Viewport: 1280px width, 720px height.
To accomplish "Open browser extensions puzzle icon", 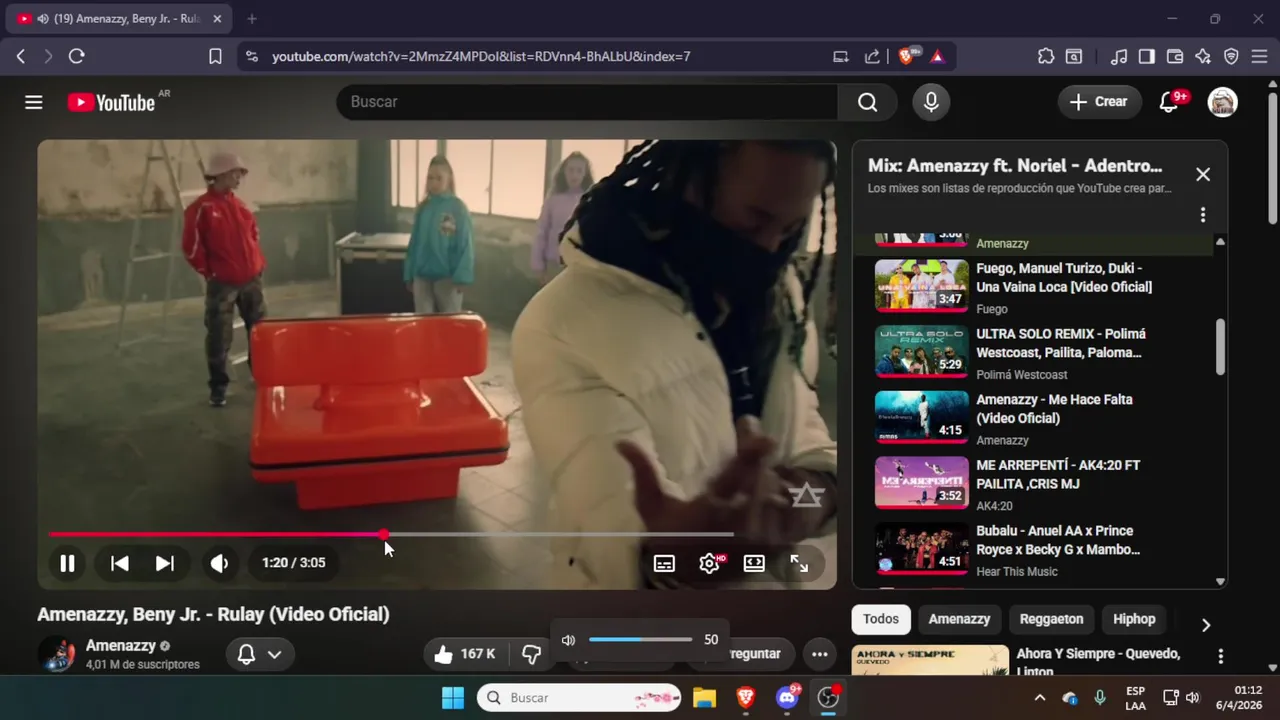I will coord(1046,57).
